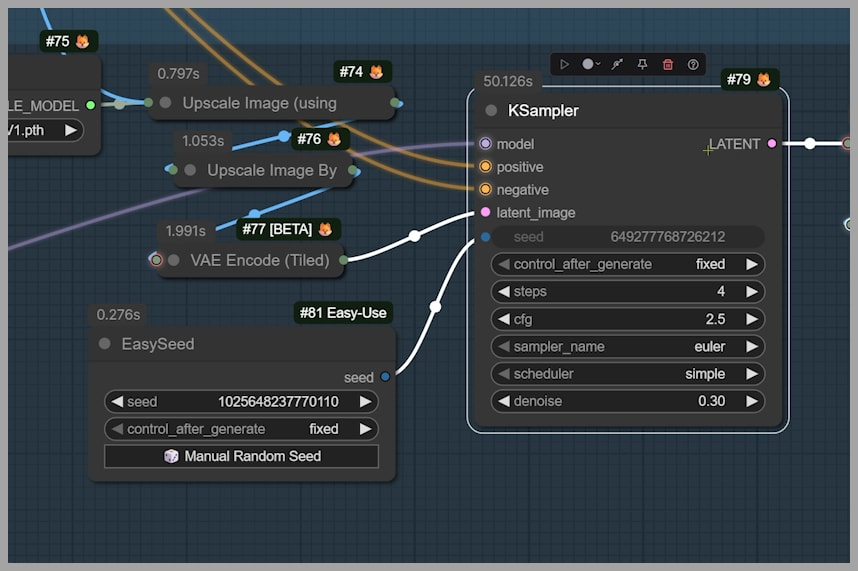Click the #74 node badge
The height and width of the screenshot is (571, 858).
click(362, 72)
